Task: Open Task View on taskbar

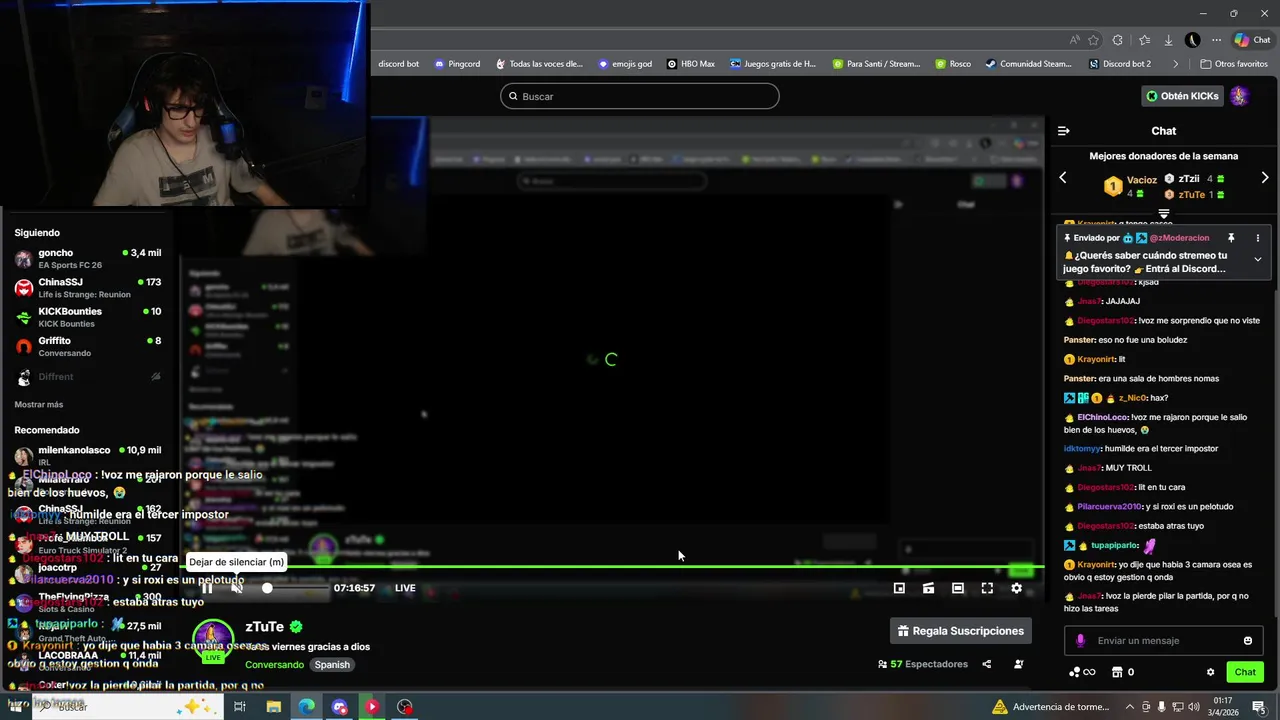Action: pos(240,707)
